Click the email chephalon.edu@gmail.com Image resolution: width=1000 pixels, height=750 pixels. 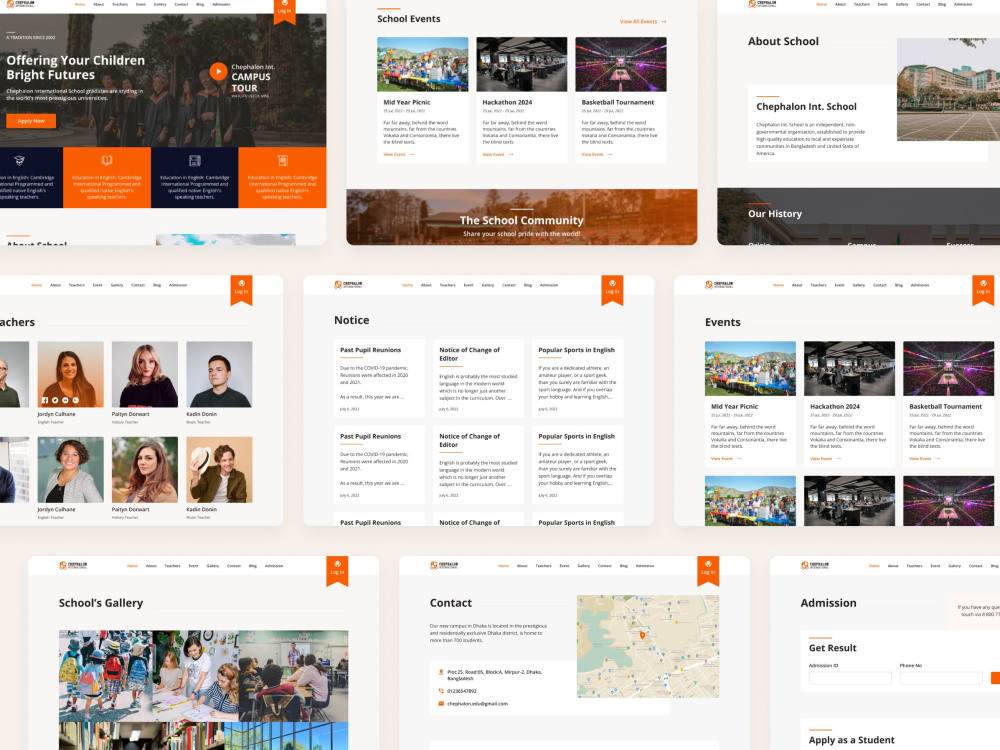478,704
